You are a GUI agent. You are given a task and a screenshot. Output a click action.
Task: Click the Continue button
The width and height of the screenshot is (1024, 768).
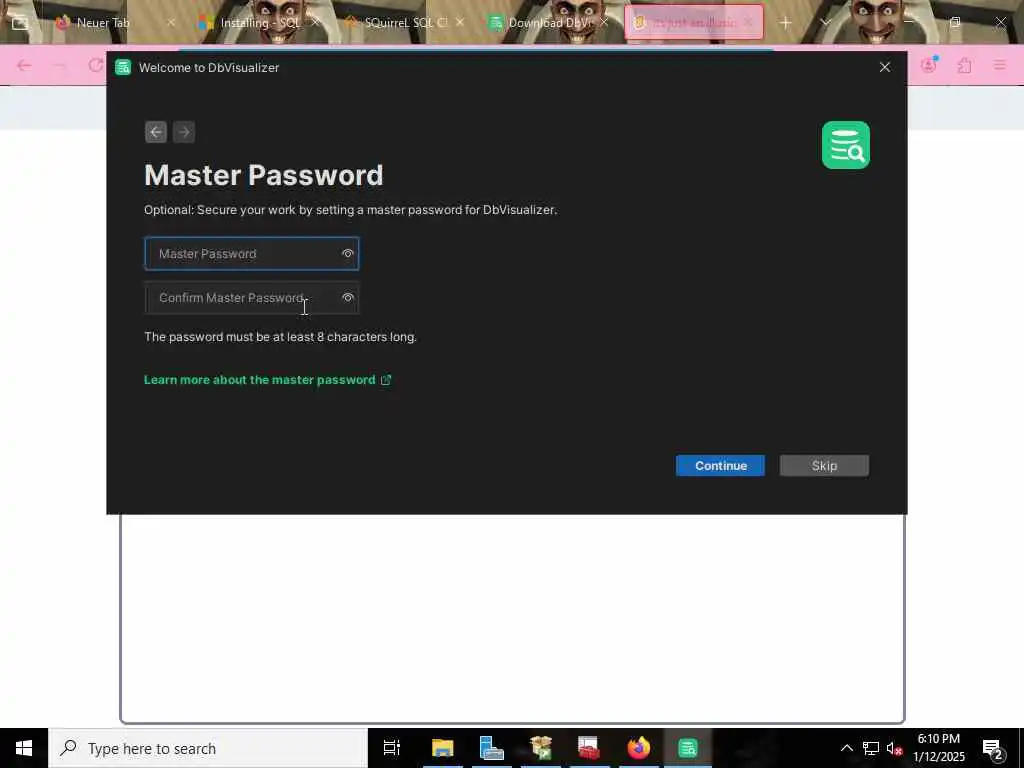(x=720, y=466)
